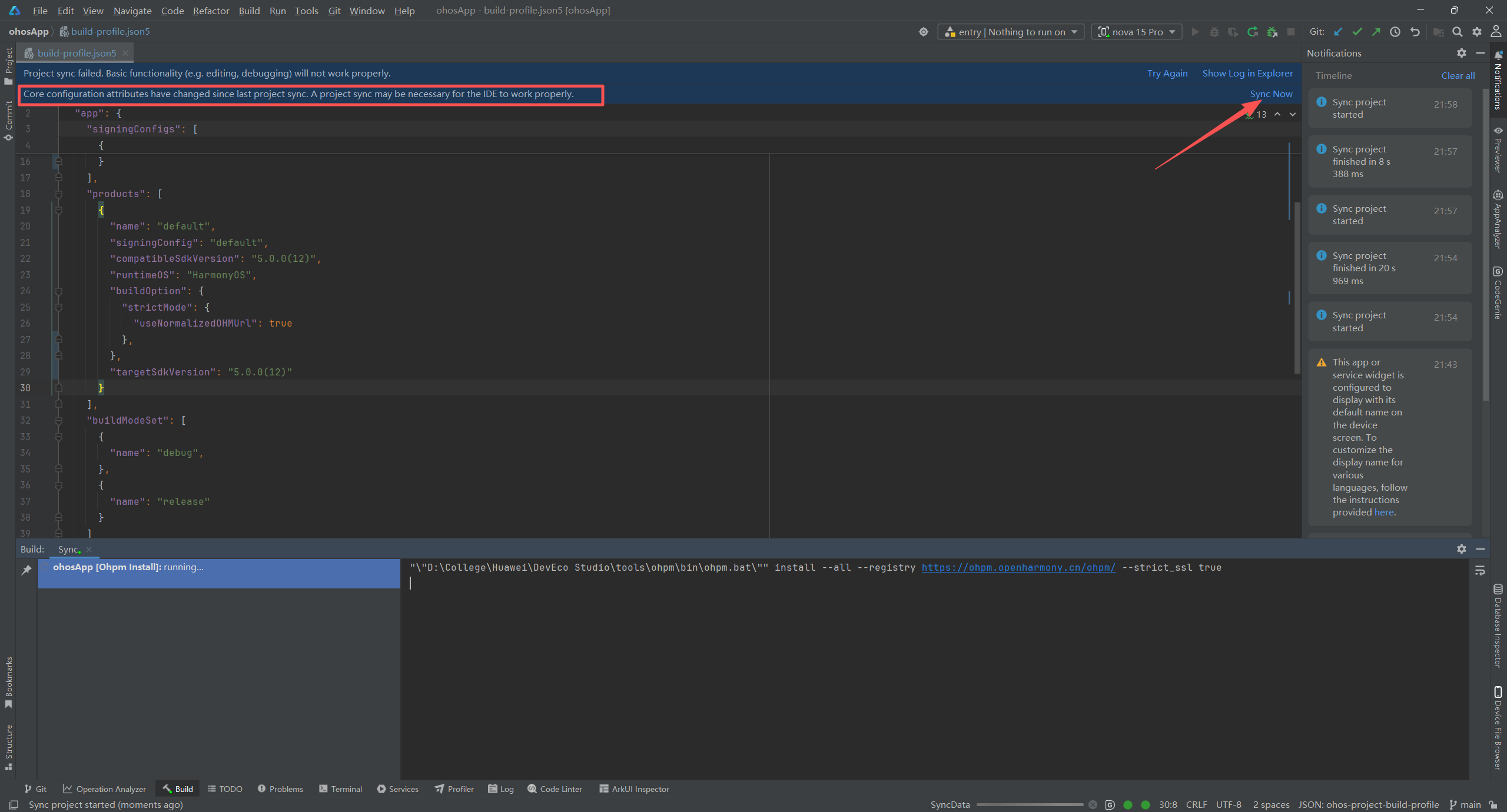The image size is (1507, 812).
Task: Open Git history clock icon
Action: coord(1395,32)
